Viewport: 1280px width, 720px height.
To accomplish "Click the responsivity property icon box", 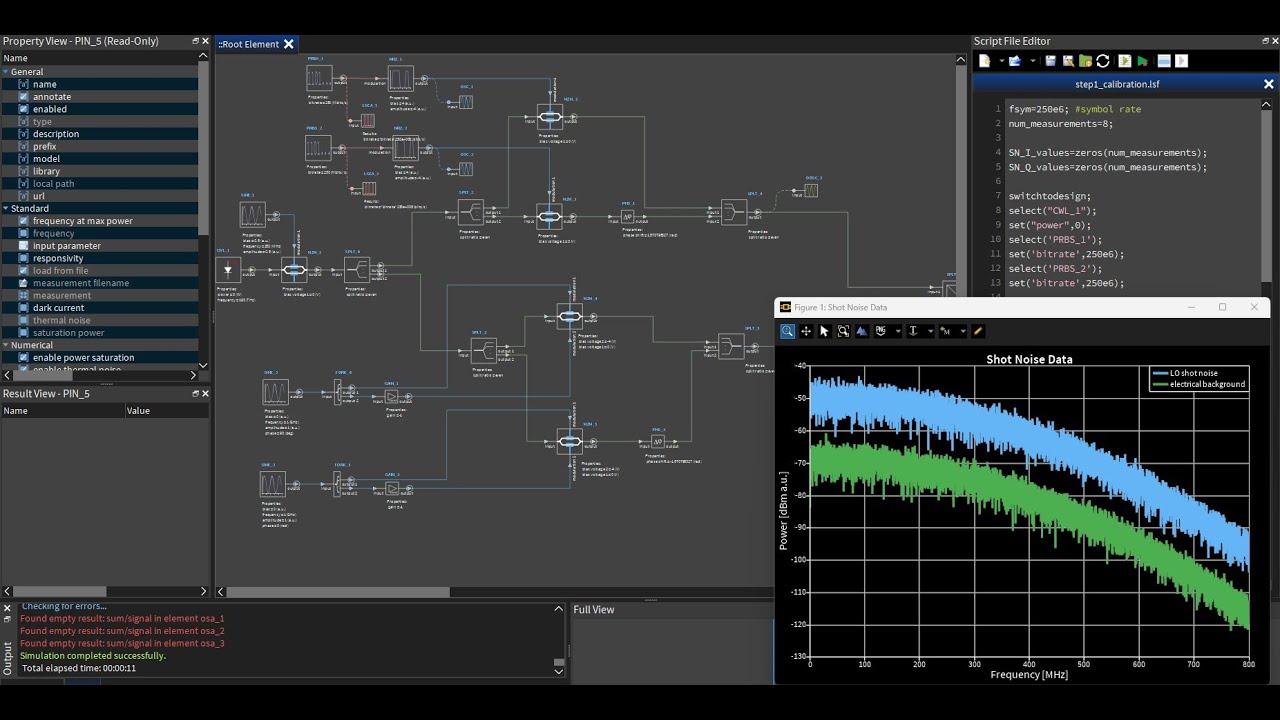I will pos(24,258).
